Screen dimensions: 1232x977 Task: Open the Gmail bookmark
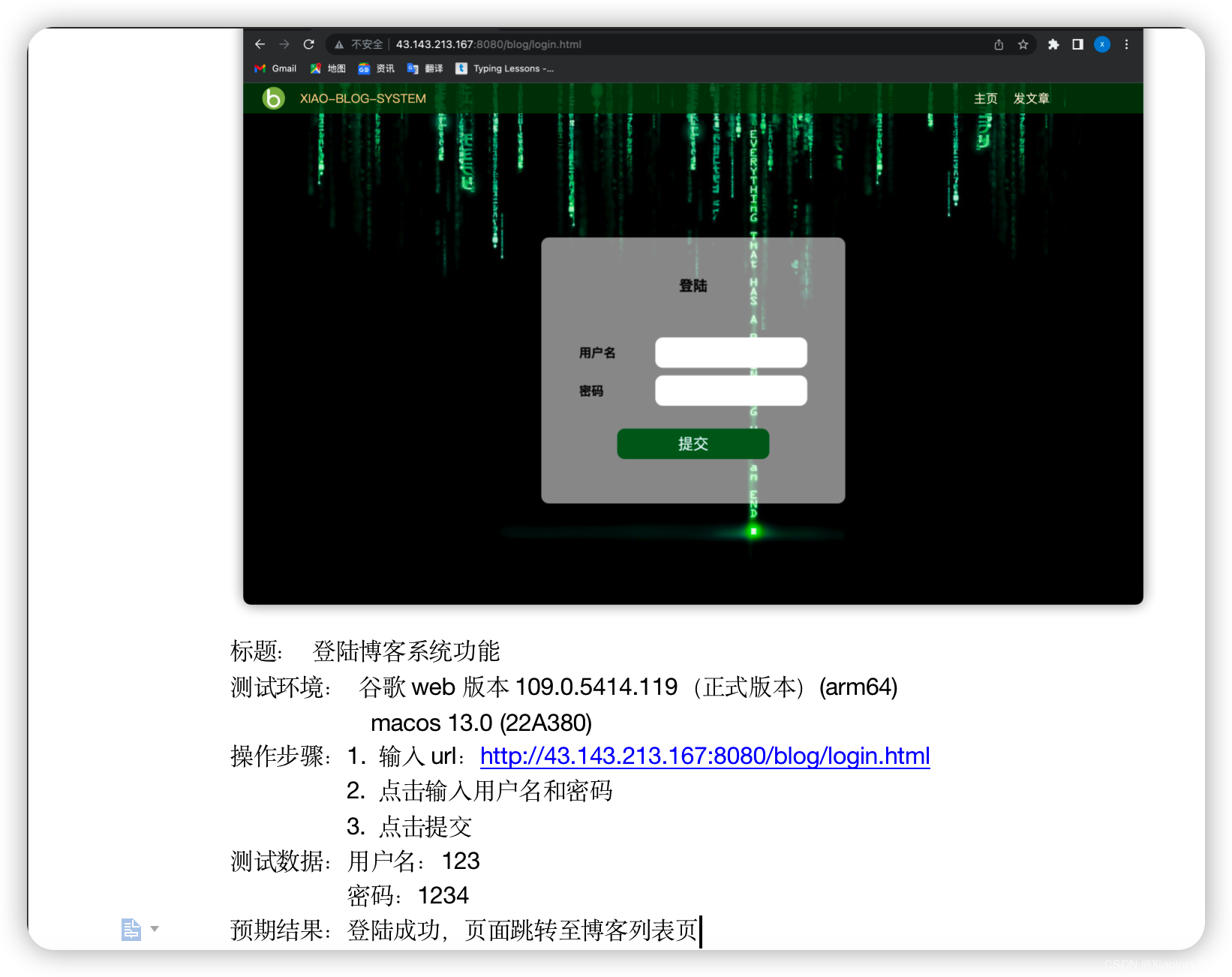point(275,68)
